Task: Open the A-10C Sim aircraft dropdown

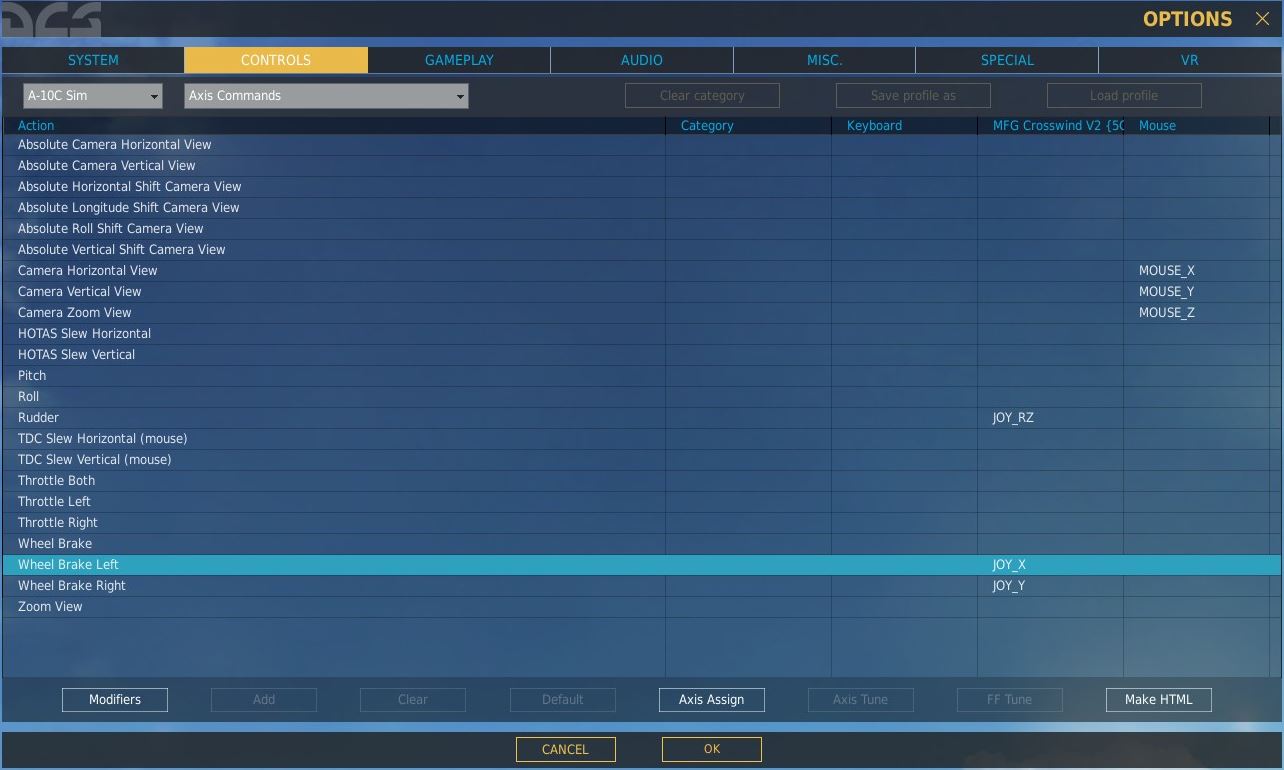Action: [x=93, y=96]
